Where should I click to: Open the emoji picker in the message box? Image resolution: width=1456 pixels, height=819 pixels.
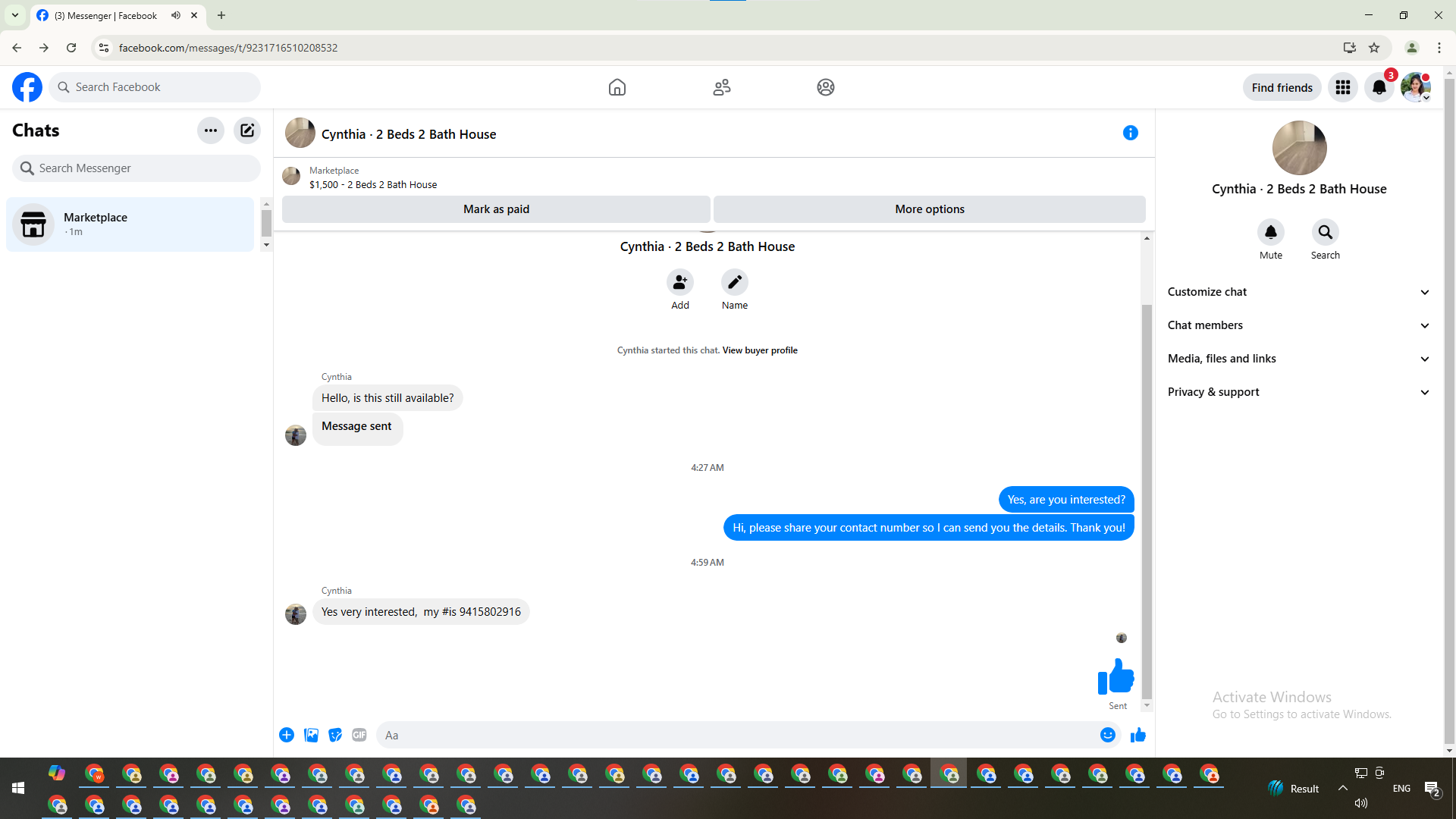pos(1107,735)
